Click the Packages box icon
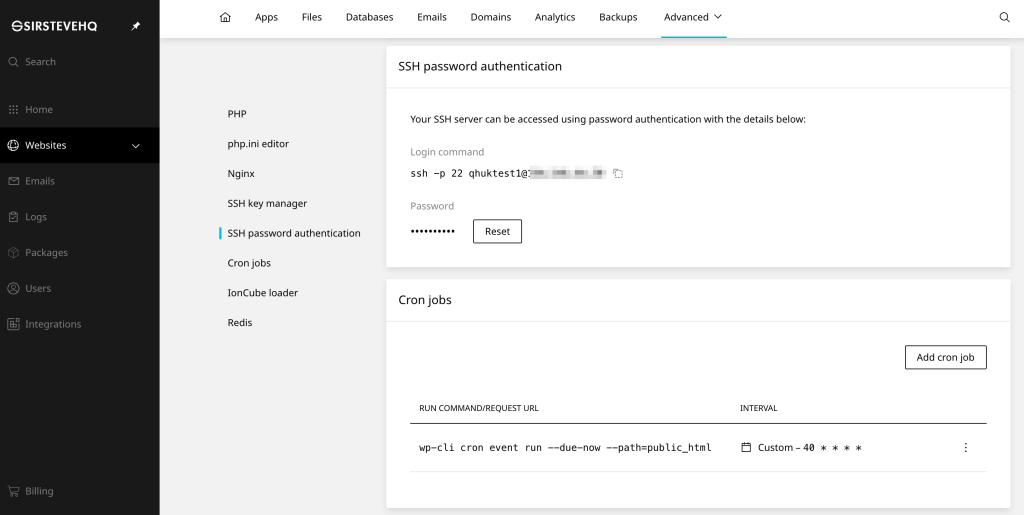The image size is (1024, 515). pos(13,252)
